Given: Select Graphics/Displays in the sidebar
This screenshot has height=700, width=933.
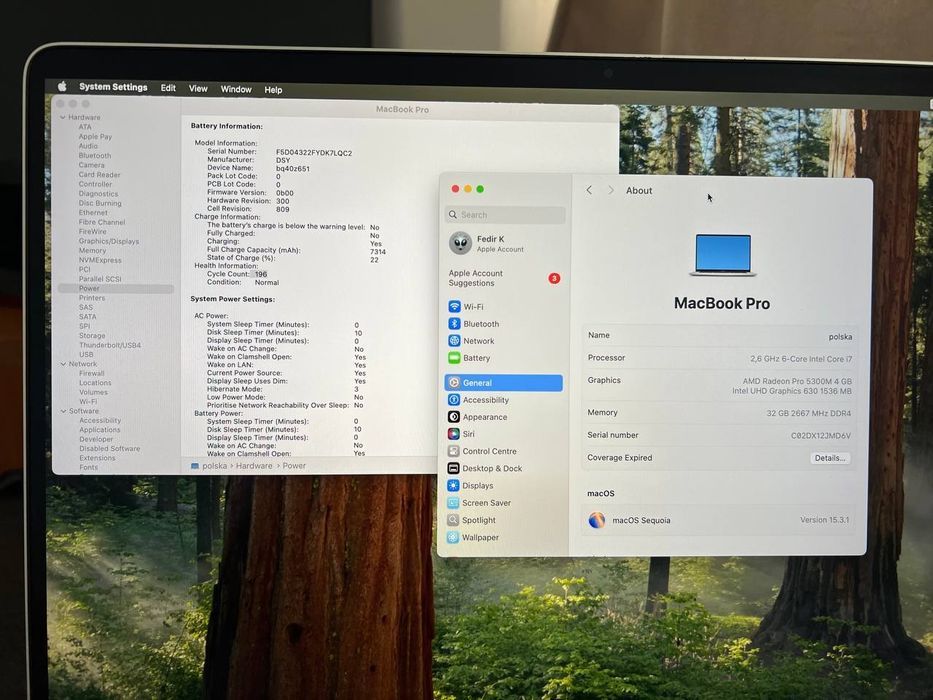Looking at the screenshot, I should (109, 241).
